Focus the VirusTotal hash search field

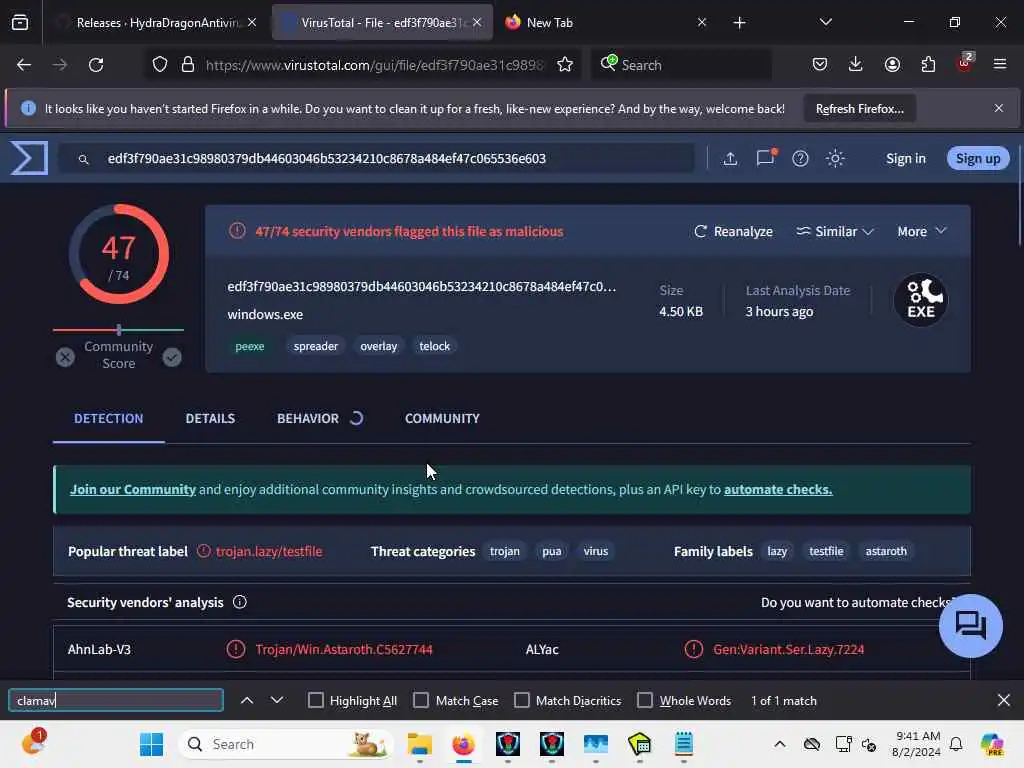[x=377, y=159]
